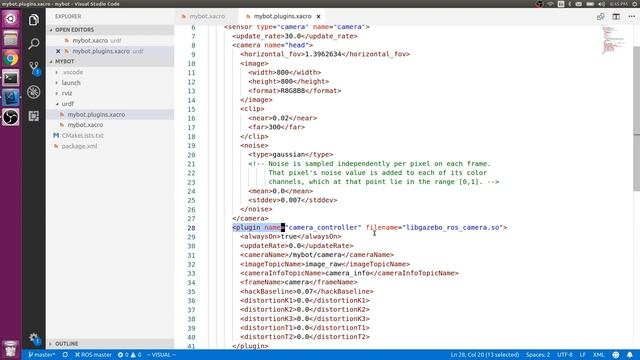Click the ROS master status item
The height and width of the screenshot is (360, 640).
[x=93, y=355]
